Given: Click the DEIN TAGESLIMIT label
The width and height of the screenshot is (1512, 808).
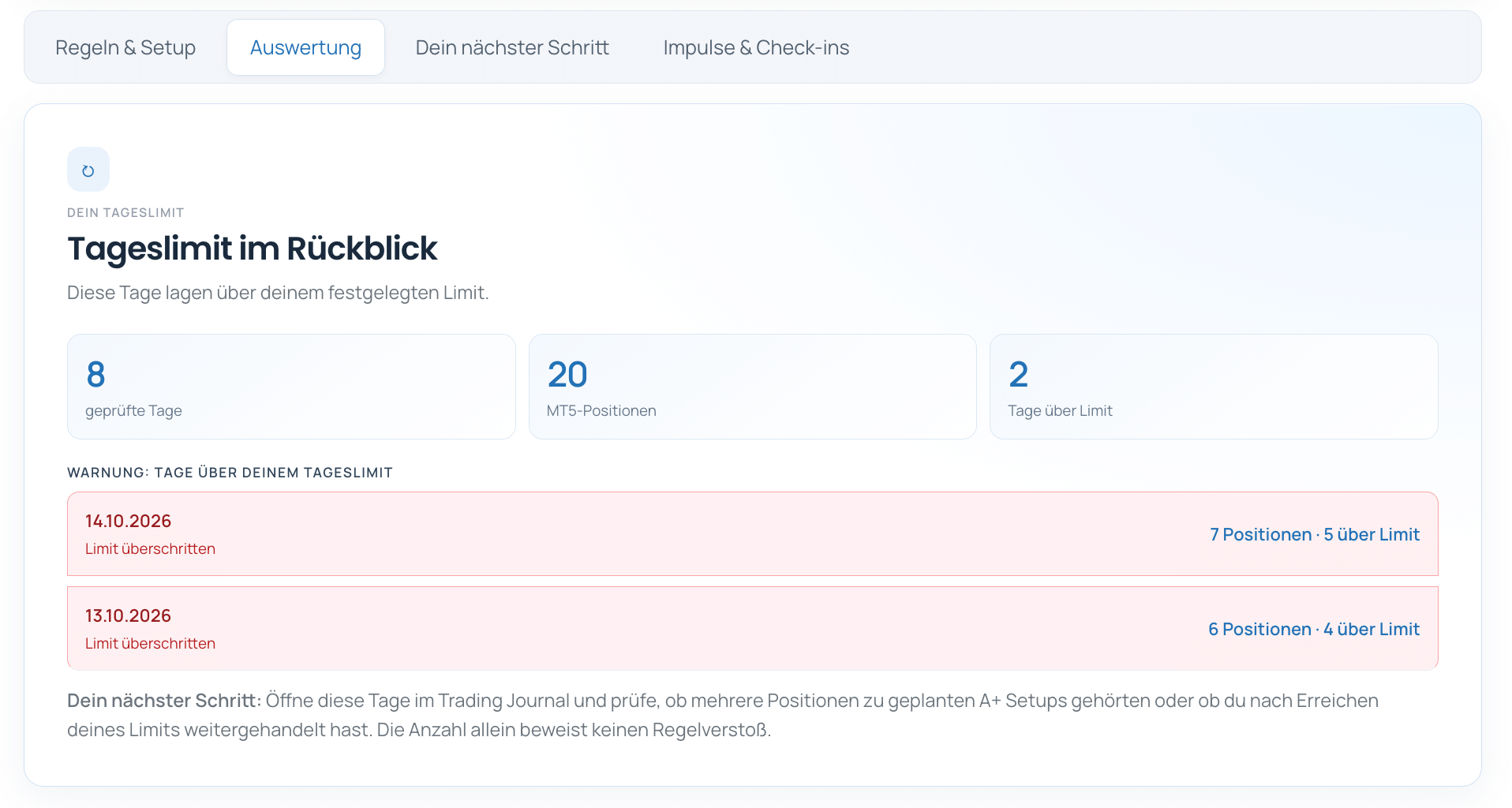Looking at the screenshot, I should point(125,213).
